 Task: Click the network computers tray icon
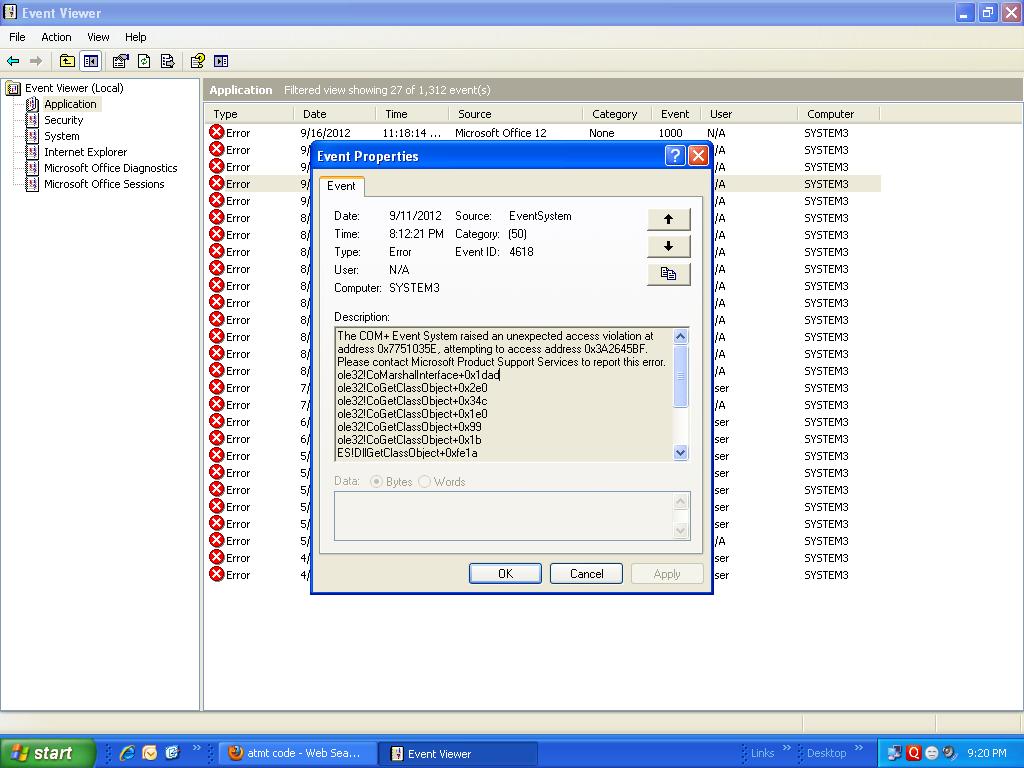click(894, 753)
